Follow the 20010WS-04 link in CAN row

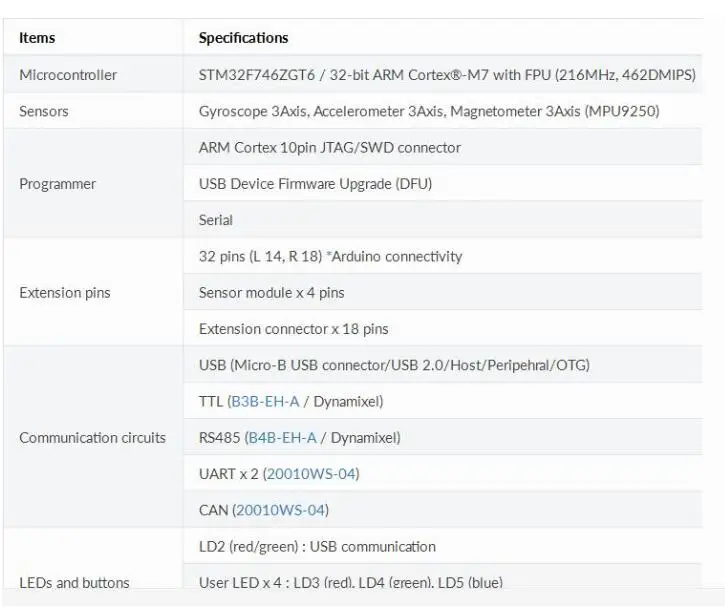point(281,510)
